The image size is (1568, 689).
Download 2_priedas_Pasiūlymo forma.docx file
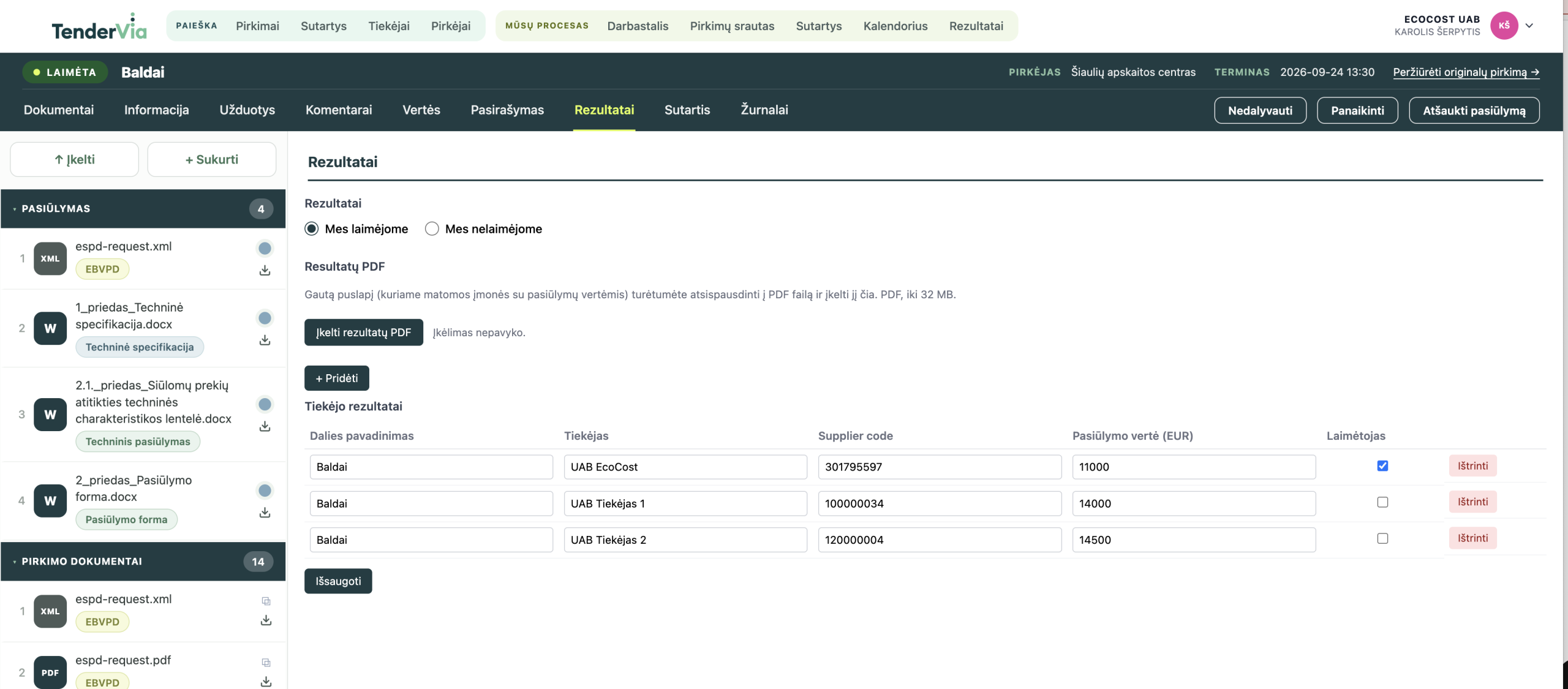(265, 513)
